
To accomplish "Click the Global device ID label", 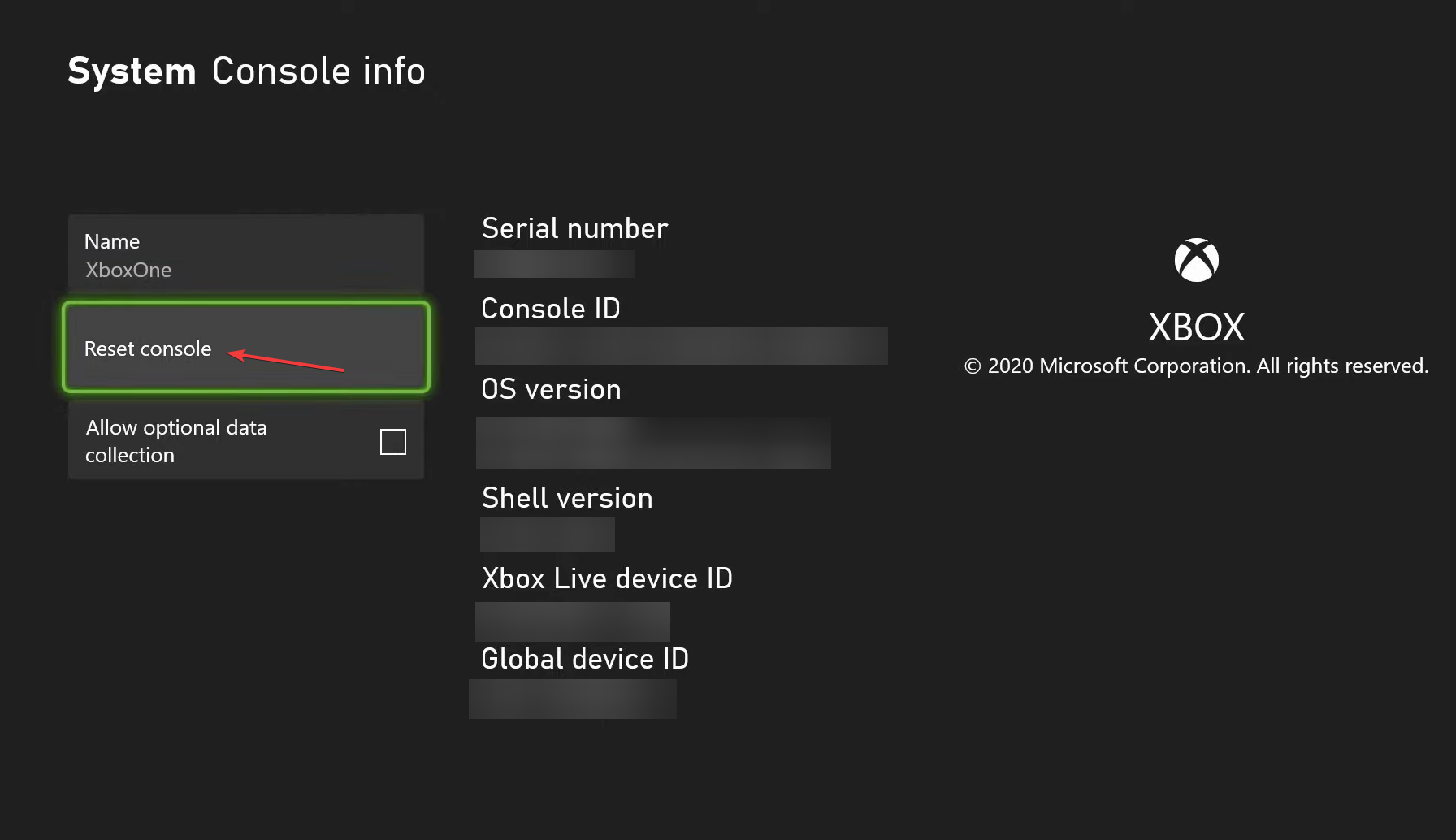I will point(585,659).
